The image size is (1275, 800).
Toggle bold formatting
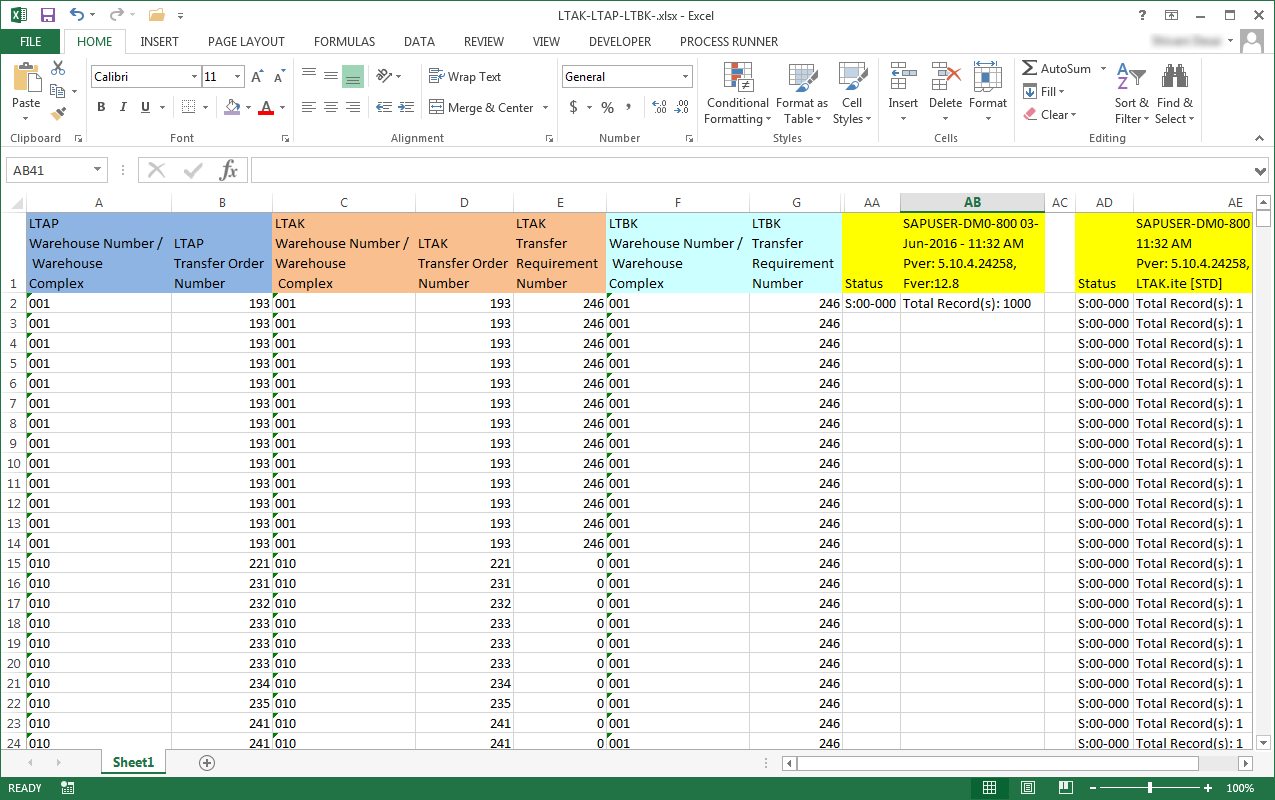click(100, 106)
